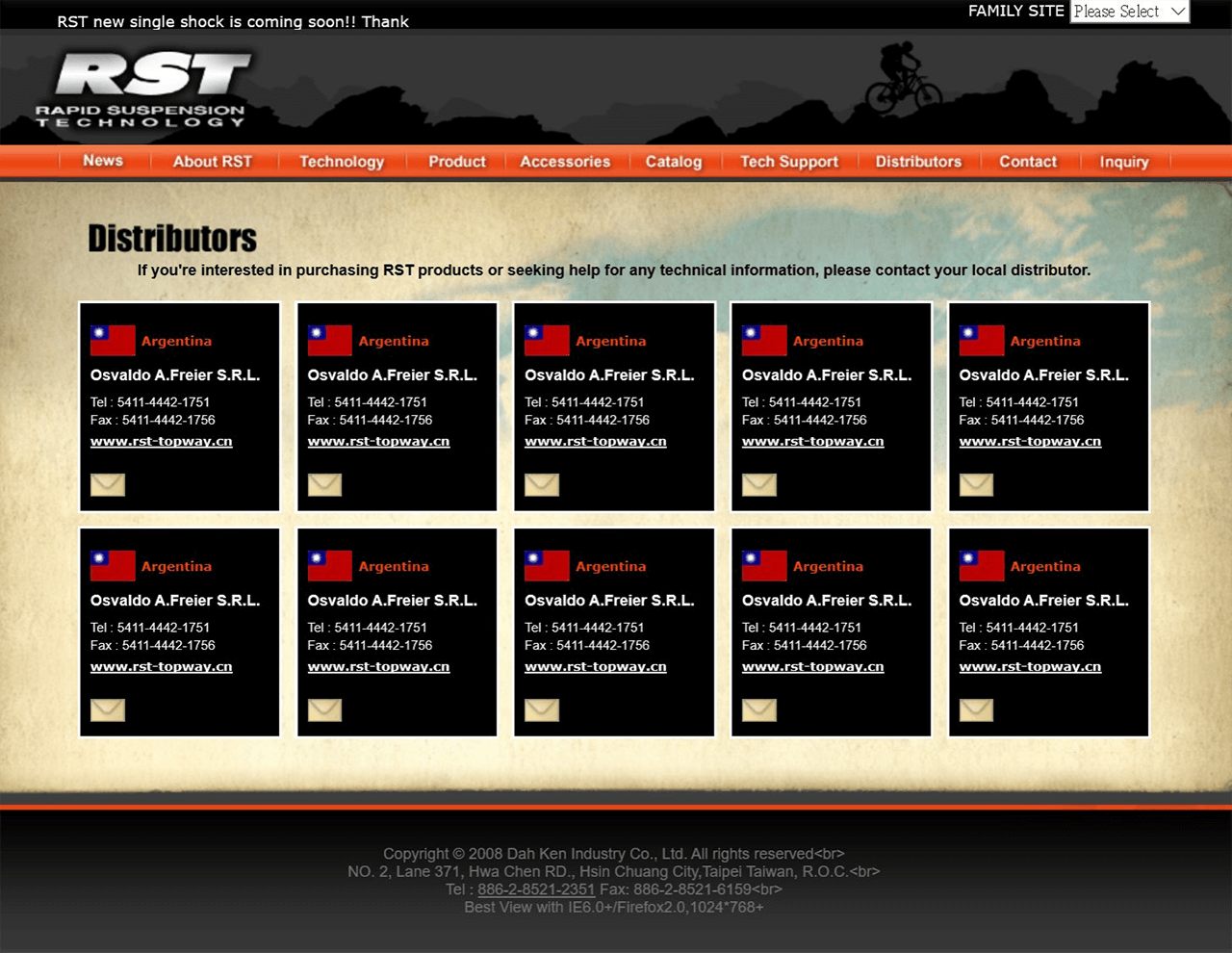Open the Catalog navigation item

pos(674,162)
